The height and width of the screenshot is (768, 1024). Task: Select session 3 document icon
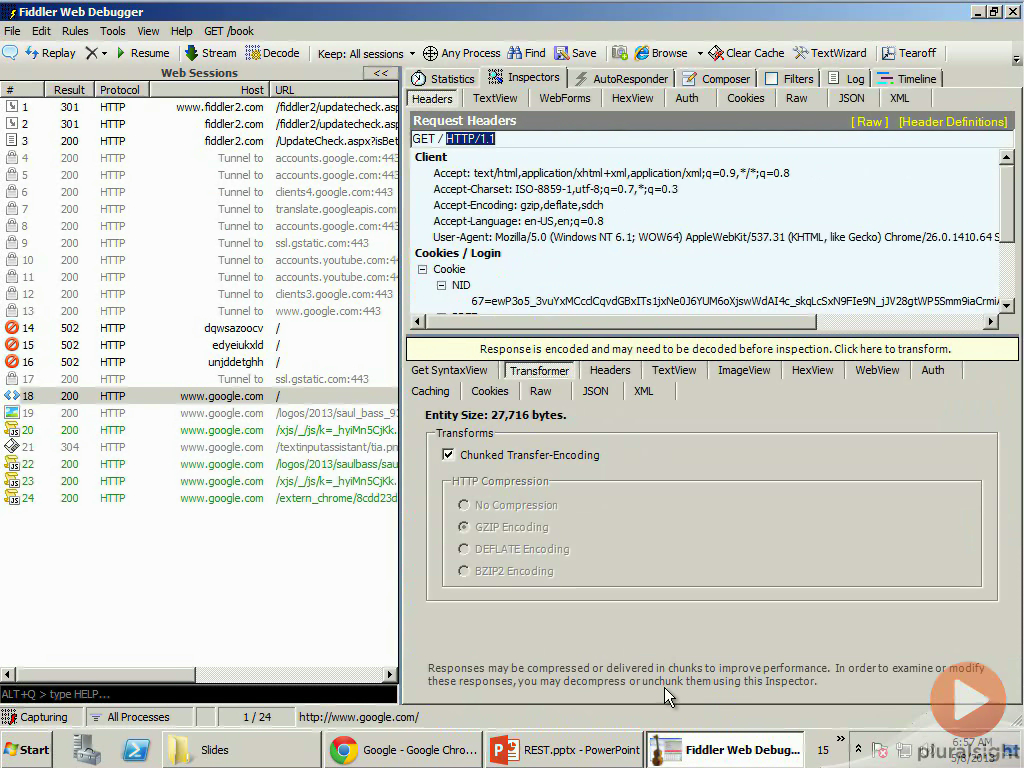(12, 140)
